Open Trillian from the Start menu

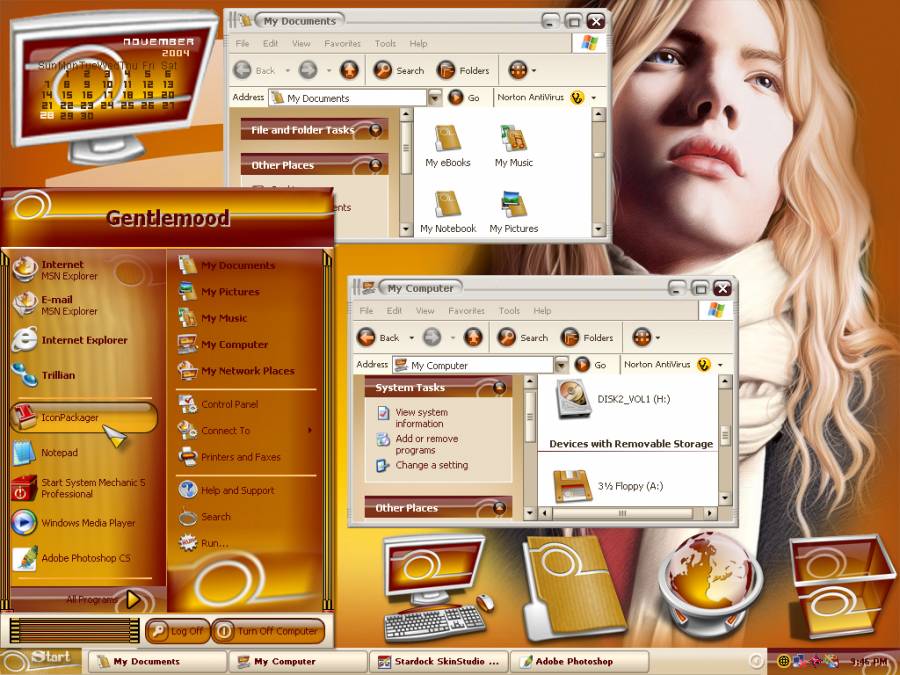(57, 376)
